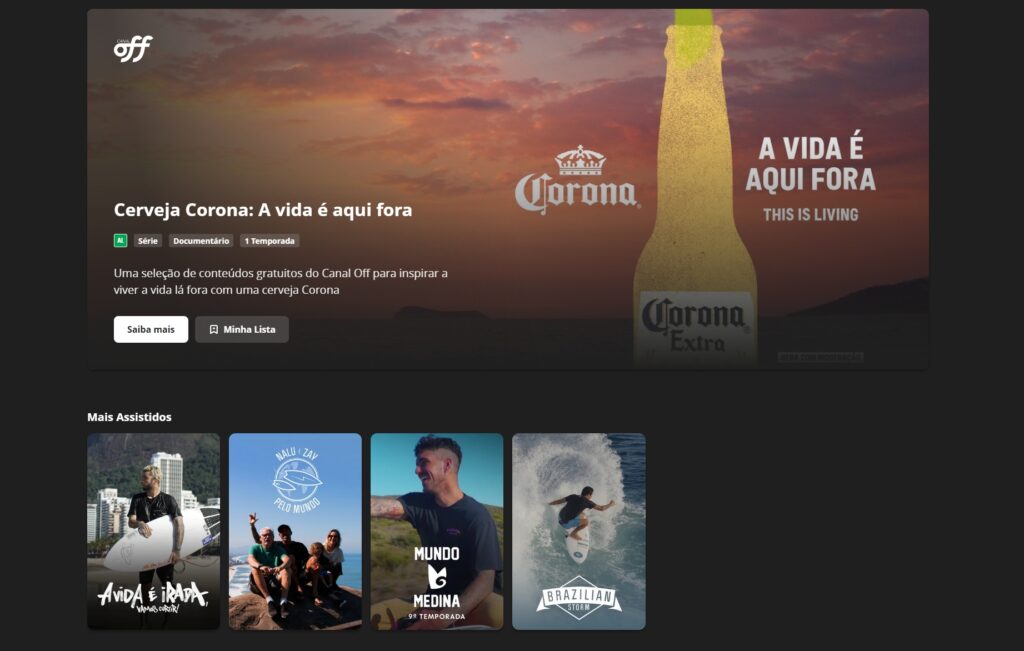Open the Nalu e Zav Pelo Mundo poster
This screenshot has height=651, width=1024.
(x=295, y=532)
